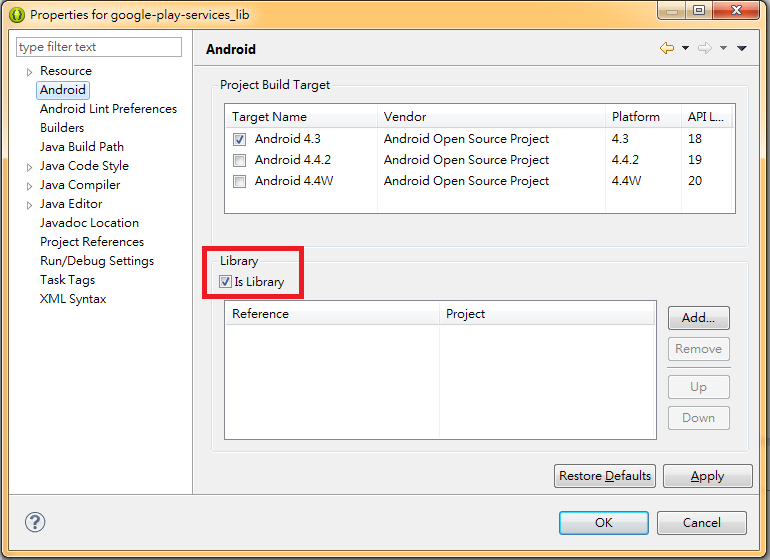Open Project References page
770x560 pixels.
(92, 242)
